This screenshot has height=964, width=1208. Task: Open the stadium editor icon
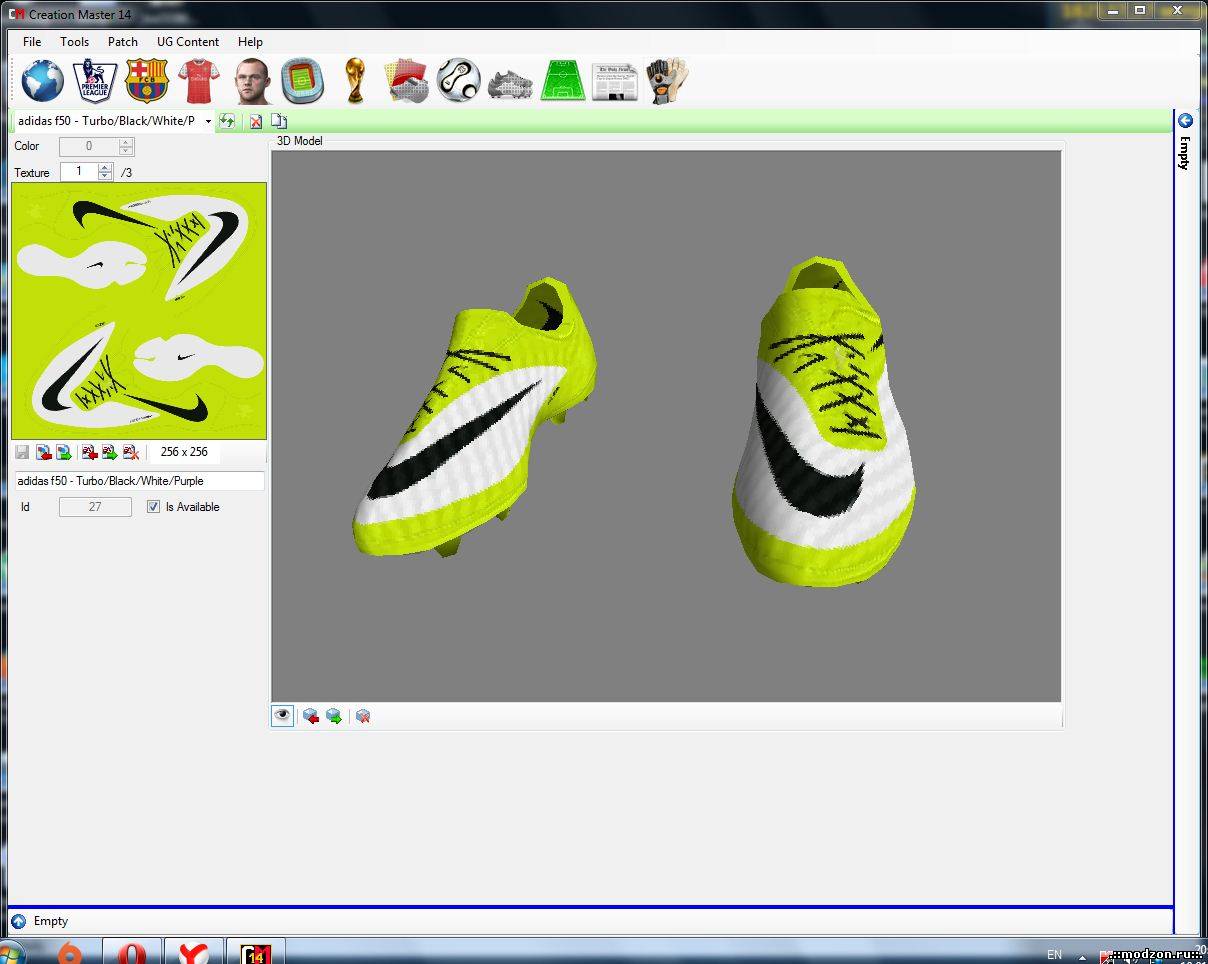302,81
